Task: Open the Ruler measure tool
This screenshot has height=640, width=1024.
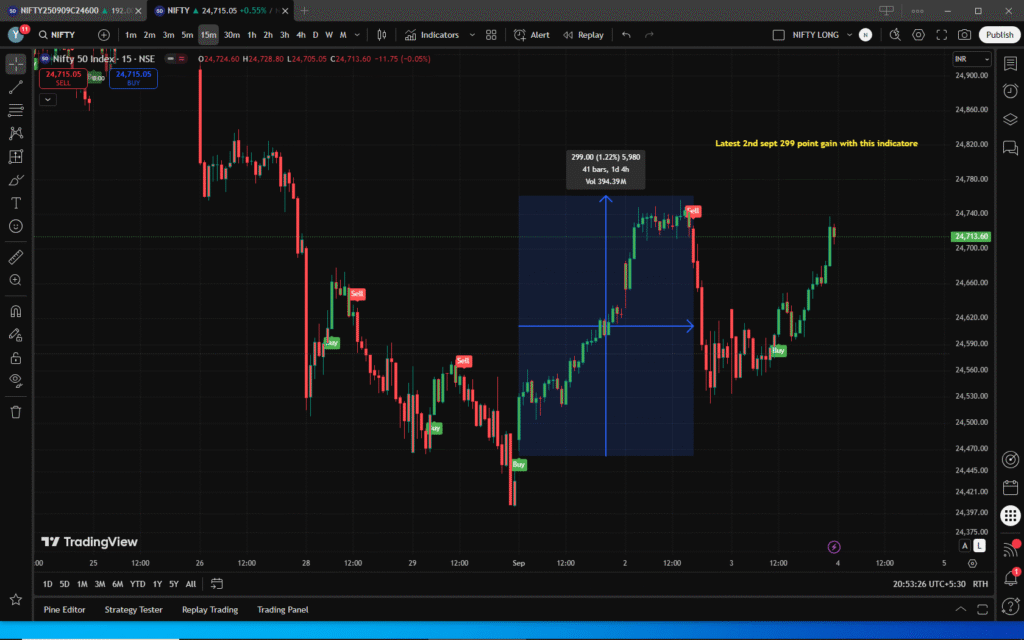Action: tap(16, 257)
